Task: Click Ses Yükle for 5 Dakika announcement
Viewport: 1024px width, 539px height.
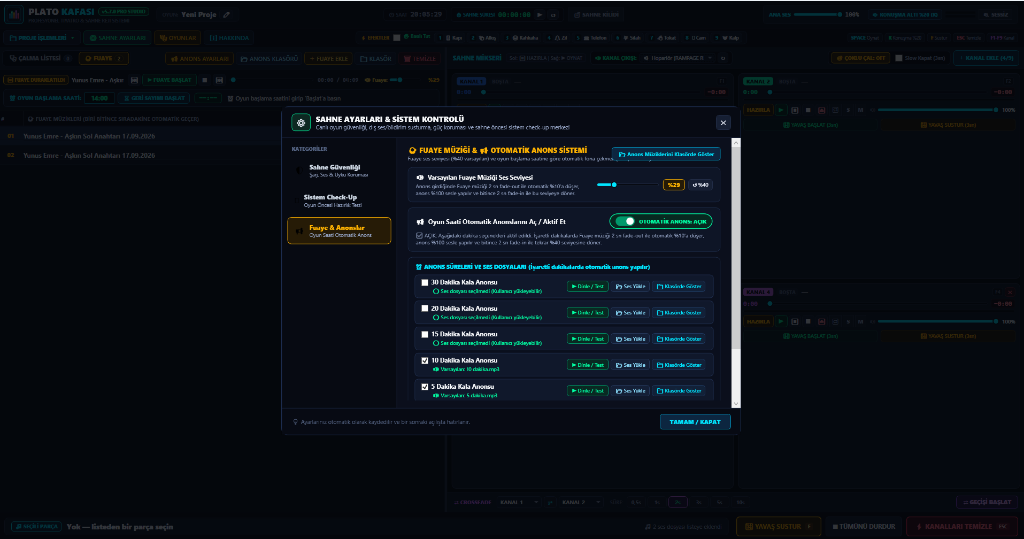Action: point(631,391)
